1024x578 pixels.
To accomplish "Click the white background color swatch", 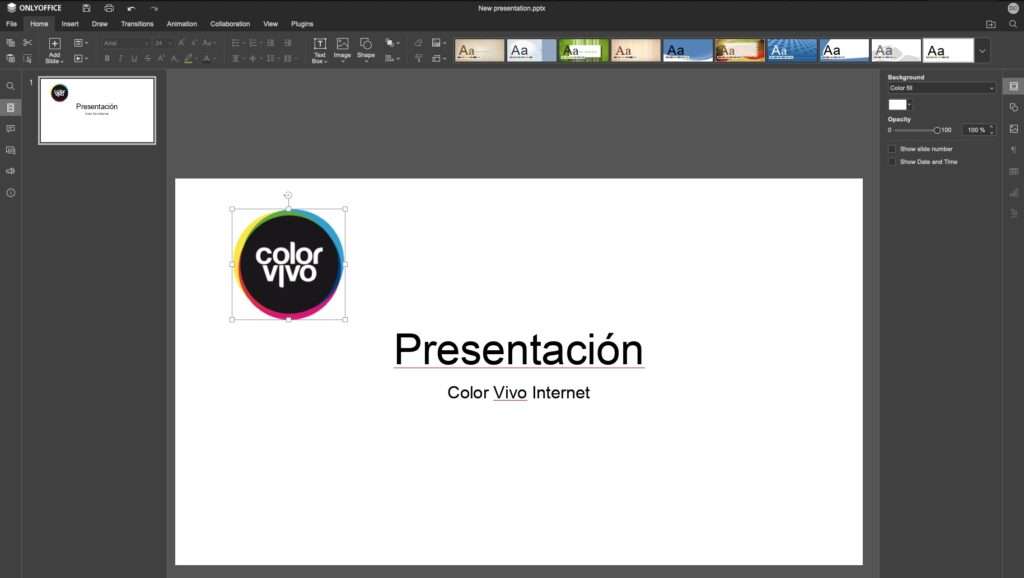I will (x=897, y=104).
